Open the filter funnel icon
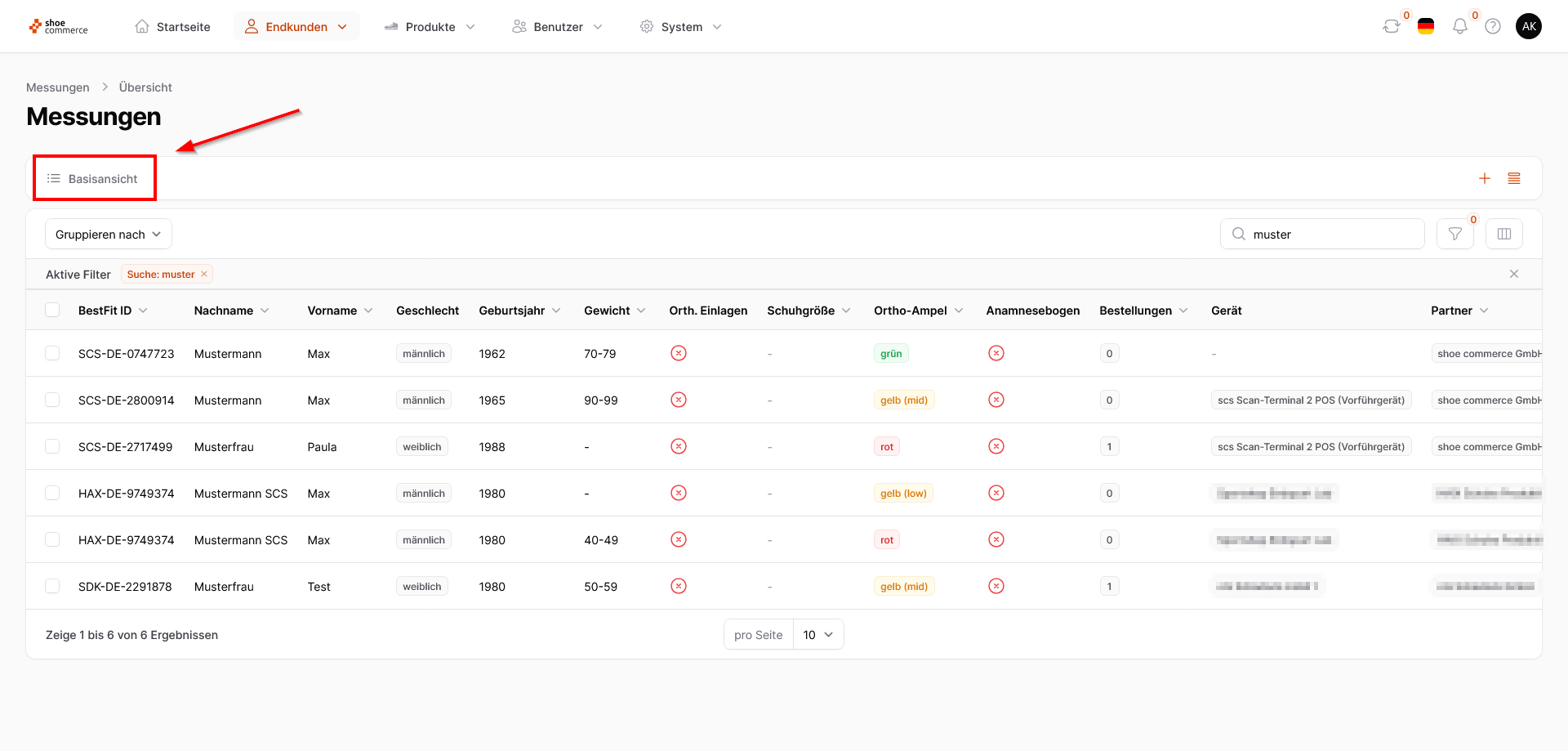This screenshot has height=751, width=1568. (x=1455, y=234)
